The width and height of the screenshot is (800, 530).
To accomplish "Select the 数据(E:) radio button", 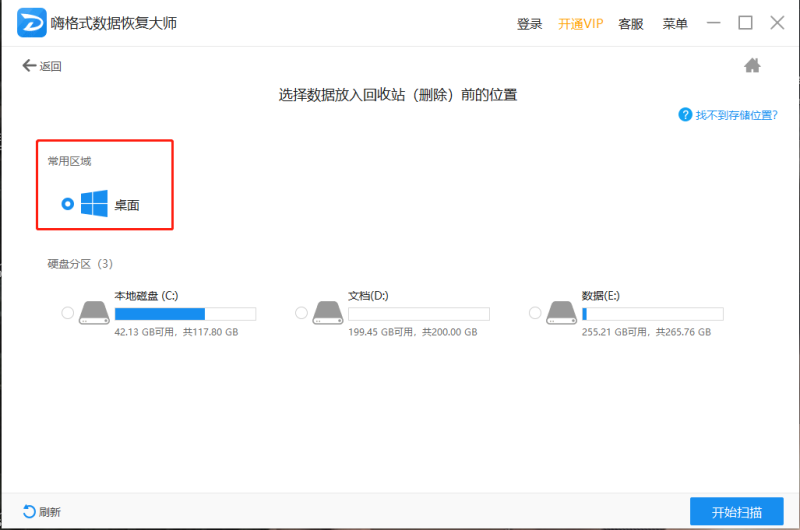I will click(x=535, y=313).
